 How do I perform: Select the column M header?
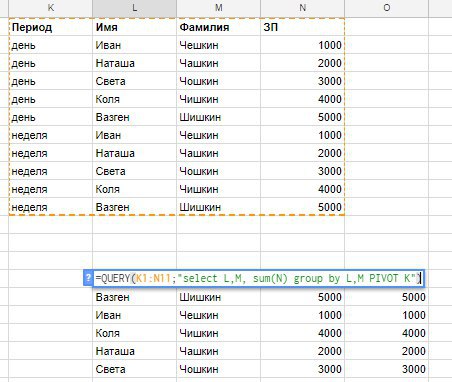(x=219, y=8)
